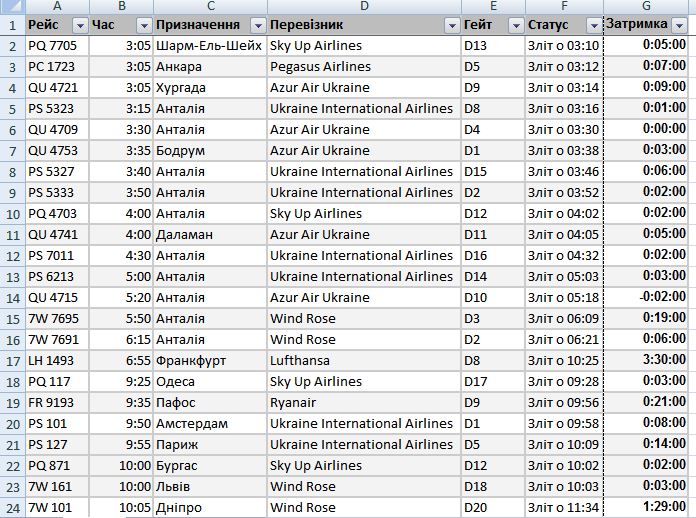Select row 17 by its row number
696x518 pixels.
click(x=12, y=361)
